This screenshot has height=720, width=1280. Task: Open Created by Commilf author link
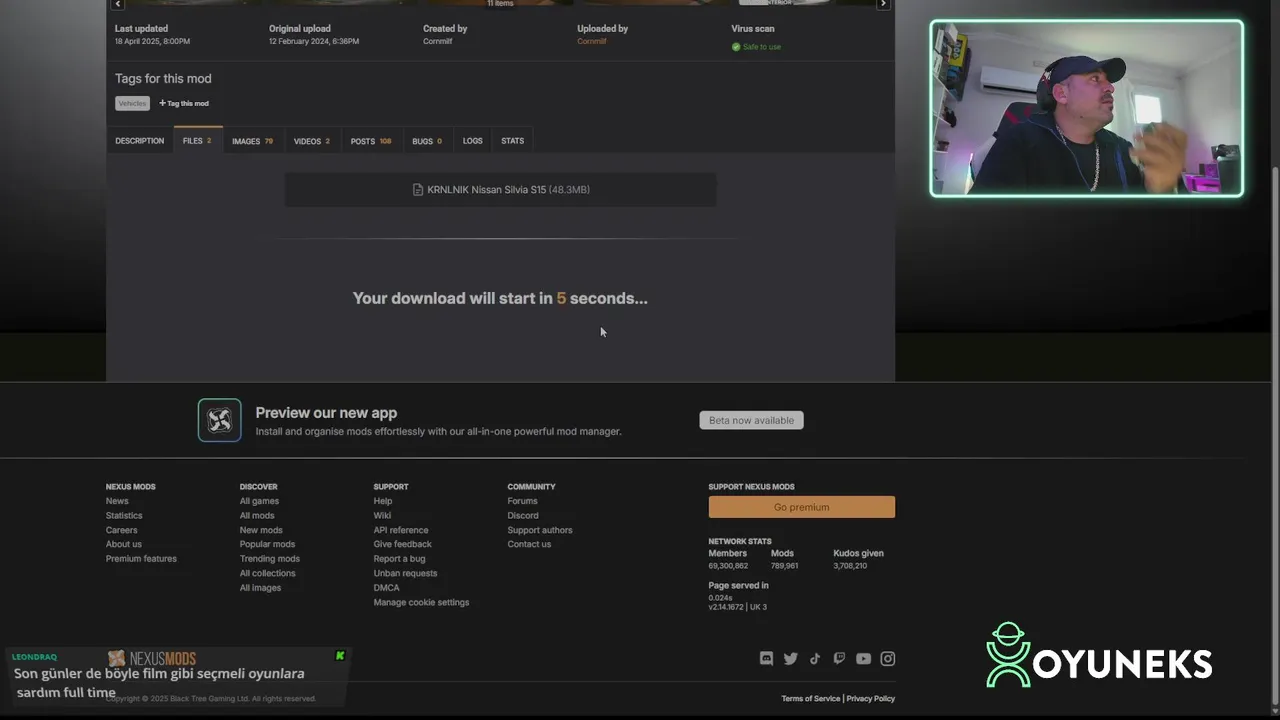coord(438,42)
